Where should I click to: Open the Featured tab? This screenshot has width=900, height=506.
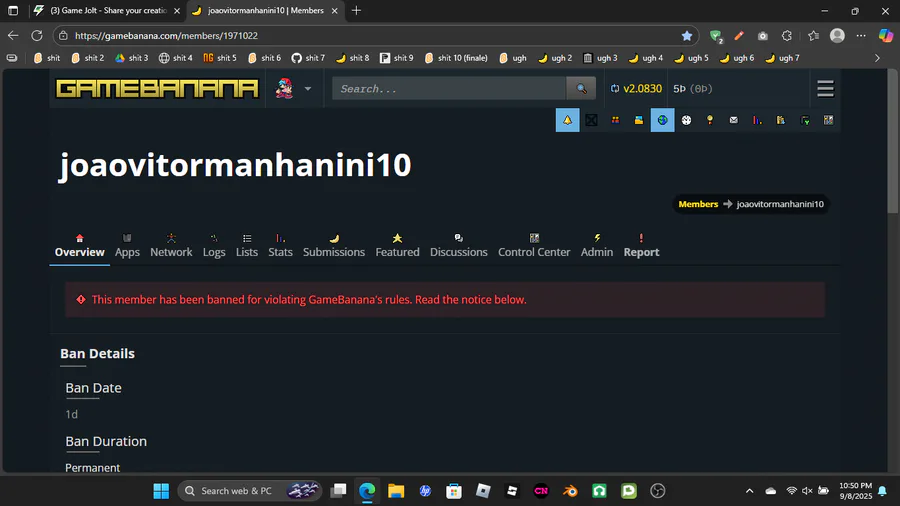click(397, 246)
